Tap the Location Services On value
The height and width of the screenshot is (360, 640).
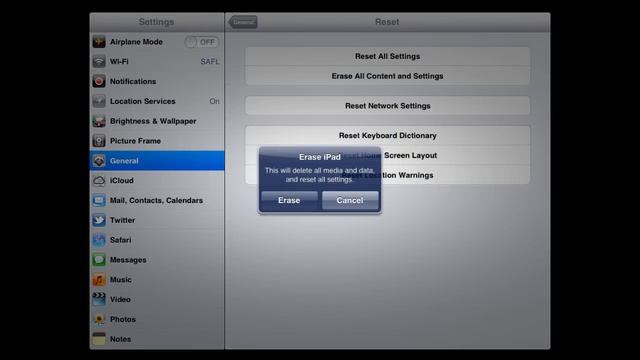click(x=214, y=101)
